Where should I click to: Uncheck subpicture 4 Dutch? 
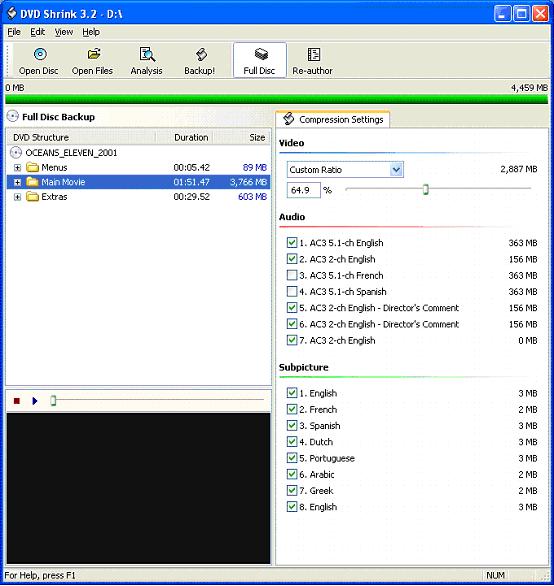[292, 442]
